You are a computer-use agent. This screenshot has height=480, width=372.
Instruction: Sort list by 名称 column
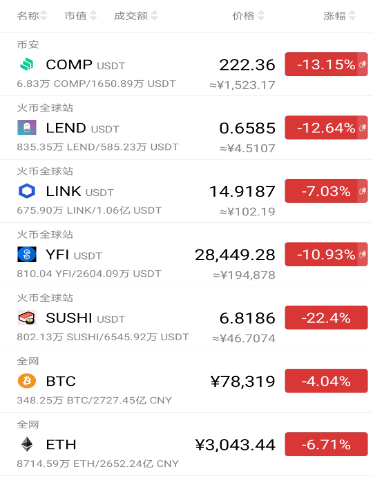(x=32, y=15)
